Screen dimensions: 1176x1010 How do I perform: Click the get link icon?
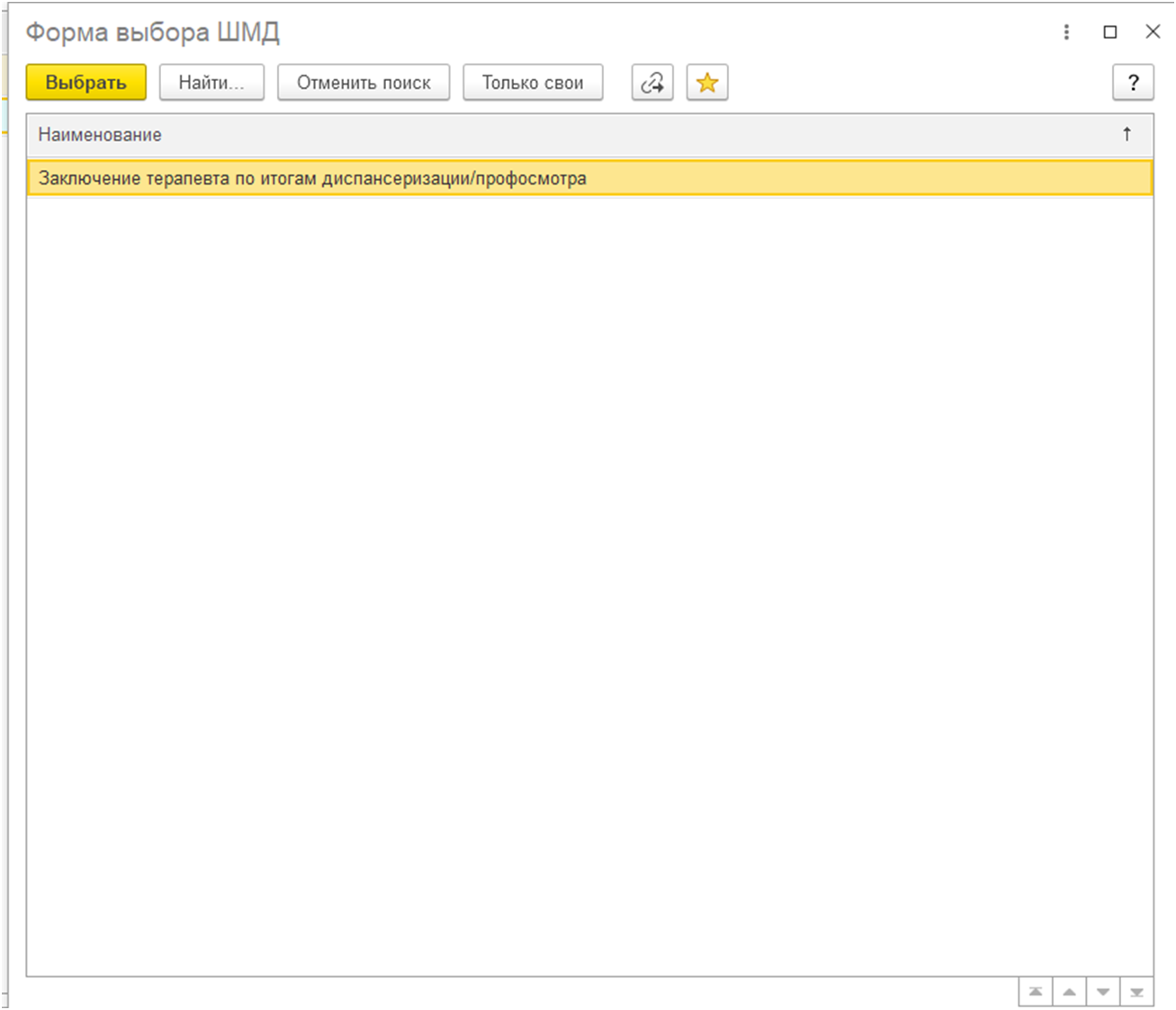coord(652,83)
